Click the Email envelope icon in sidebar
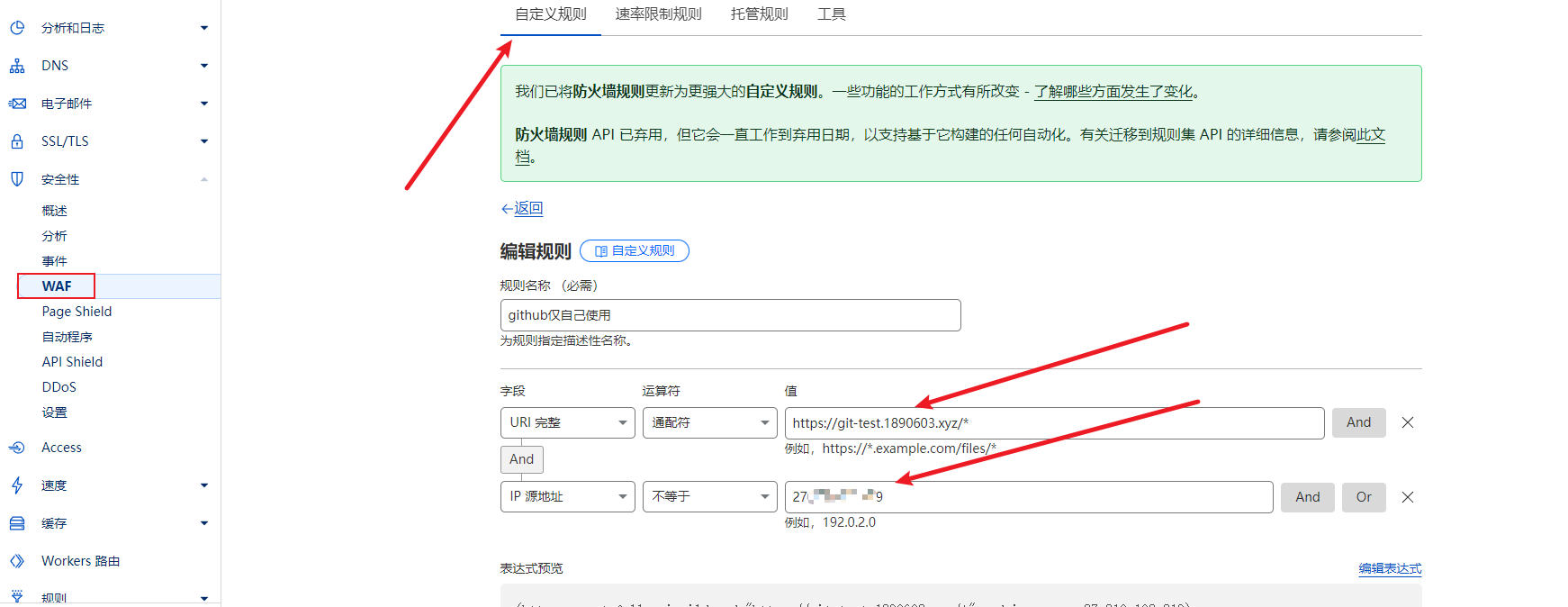 pos(17,104)
